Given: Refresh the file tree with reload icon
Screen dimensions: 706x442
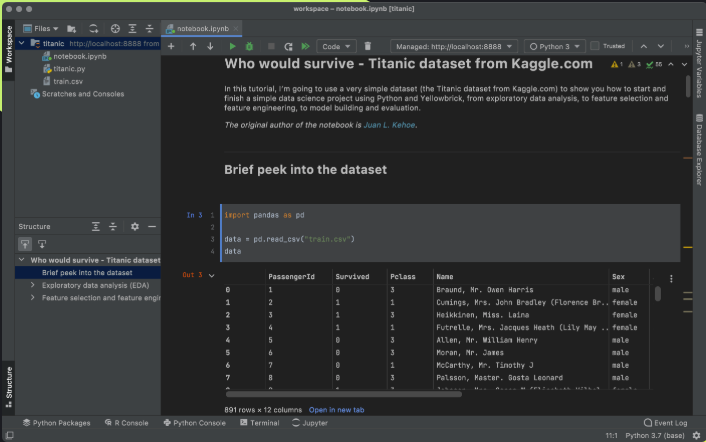Looking at the screenshot, I should tap(93, 29).
